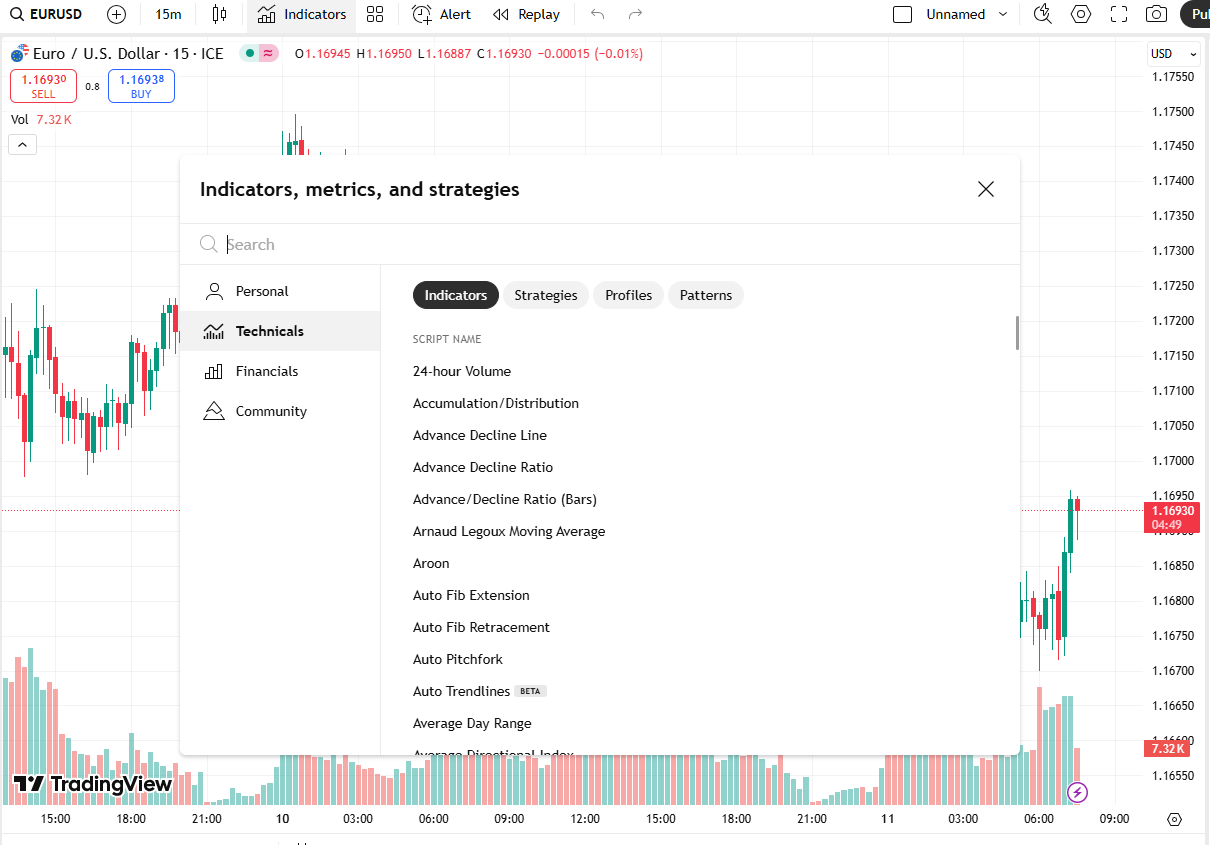Change the 15m time interval
Viewport: 1210px width, 845px height.
[x=169, y=15]
